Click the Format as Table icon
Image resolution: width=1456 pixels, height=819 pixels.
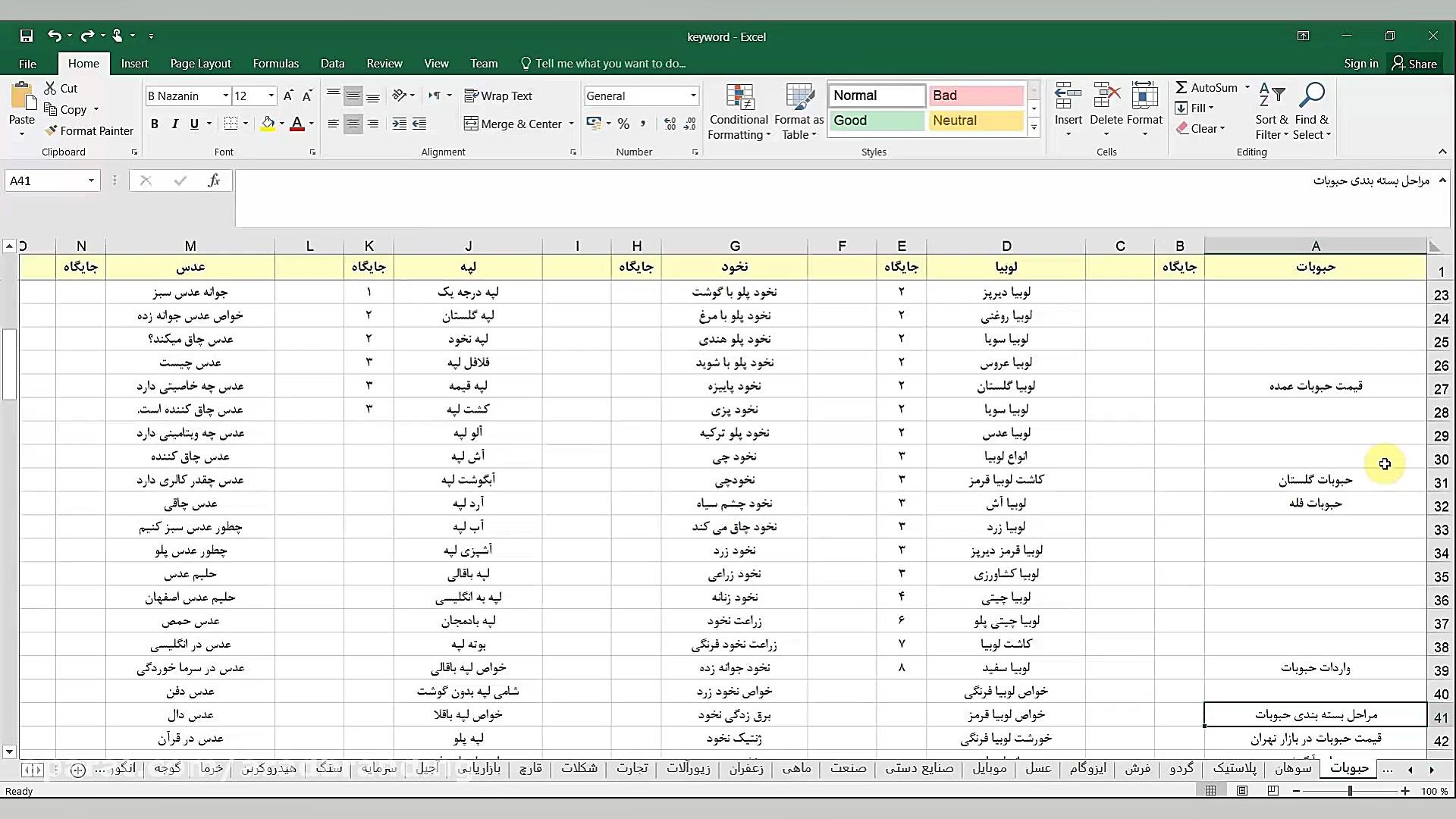(x=799, y=110)
